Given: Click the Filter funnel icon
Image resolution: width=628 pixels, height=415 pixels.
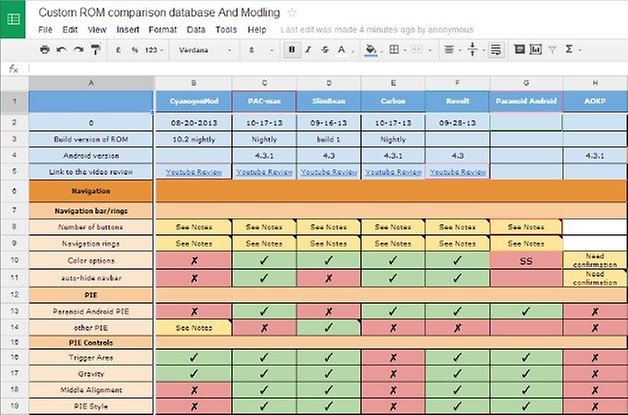Looking at the screenshot, I should pyautogui.click(x=552, y=50).
